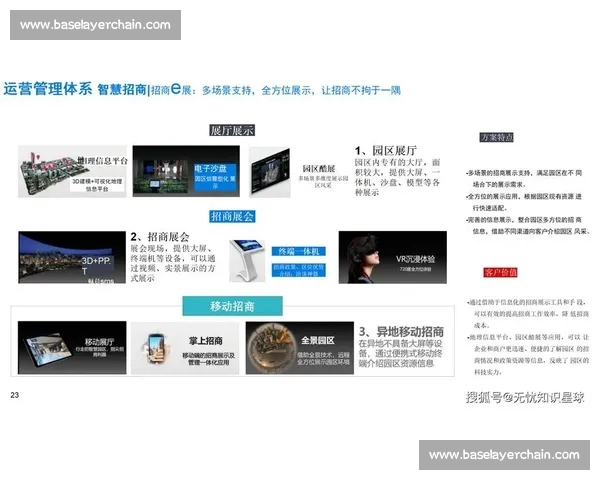The width and height of the screenshot is (600, 480).
Task: Click the teal 移动招商 banner
Action: click(x=232, y=306)
